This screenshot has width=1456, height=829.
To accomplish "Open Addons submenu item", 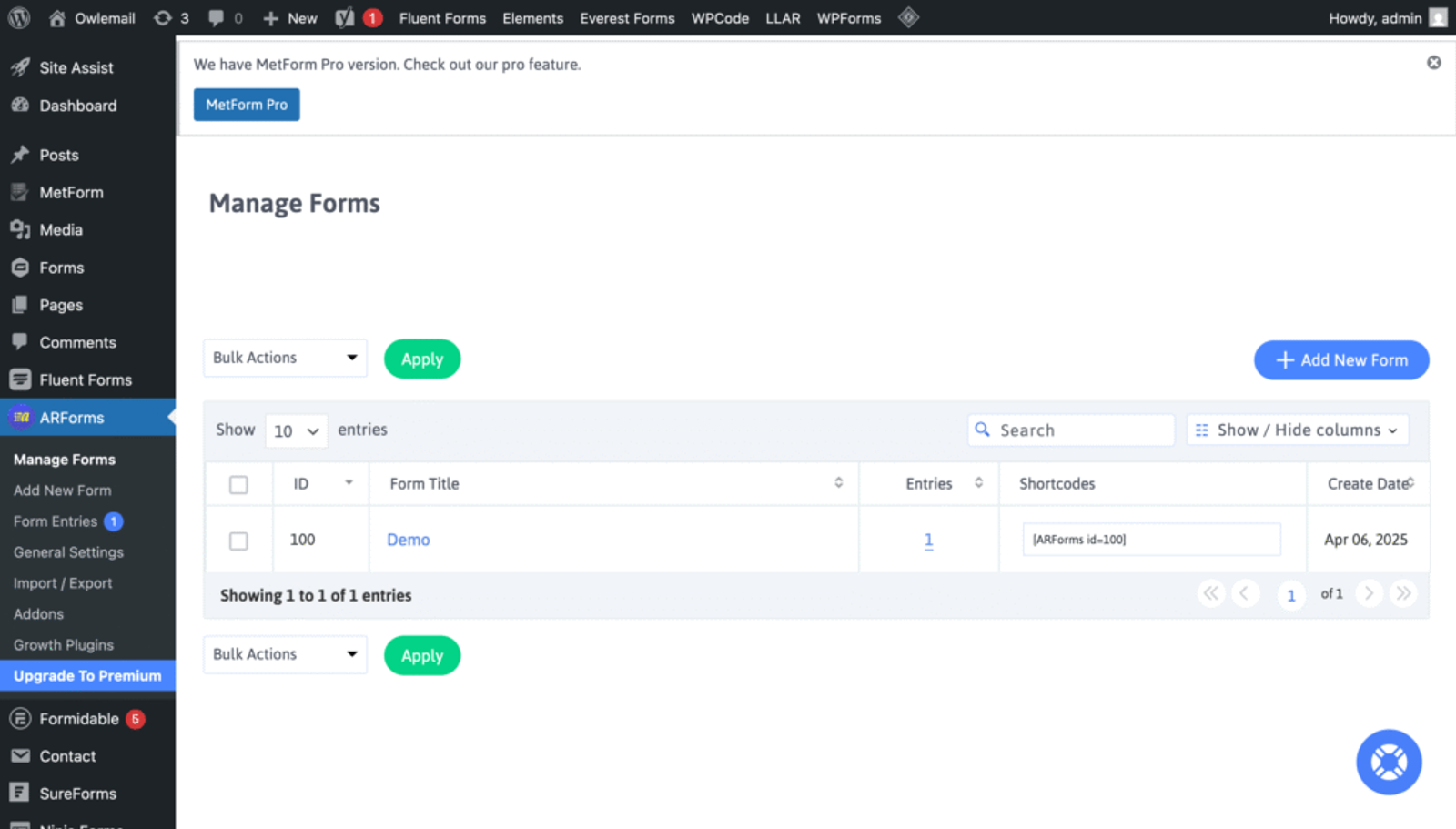I will coord(38,614).
